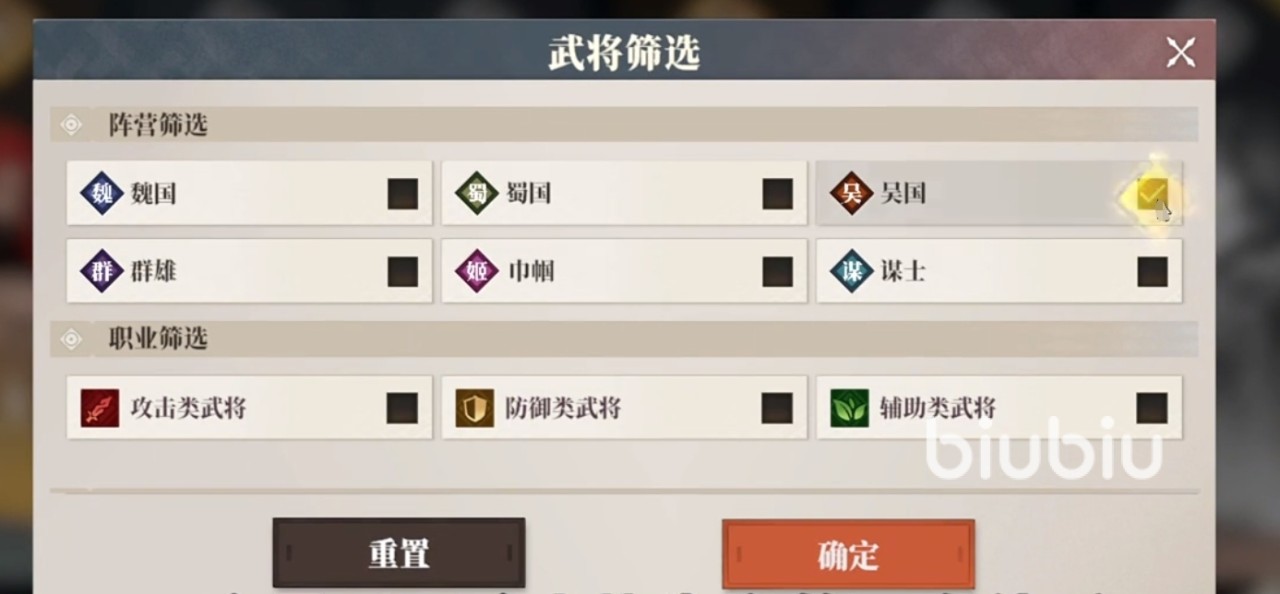Click the green 蜀 faction diamond icon
Image resolution: width=1280 pixels, height=594 pixels.
coord(476,193)
